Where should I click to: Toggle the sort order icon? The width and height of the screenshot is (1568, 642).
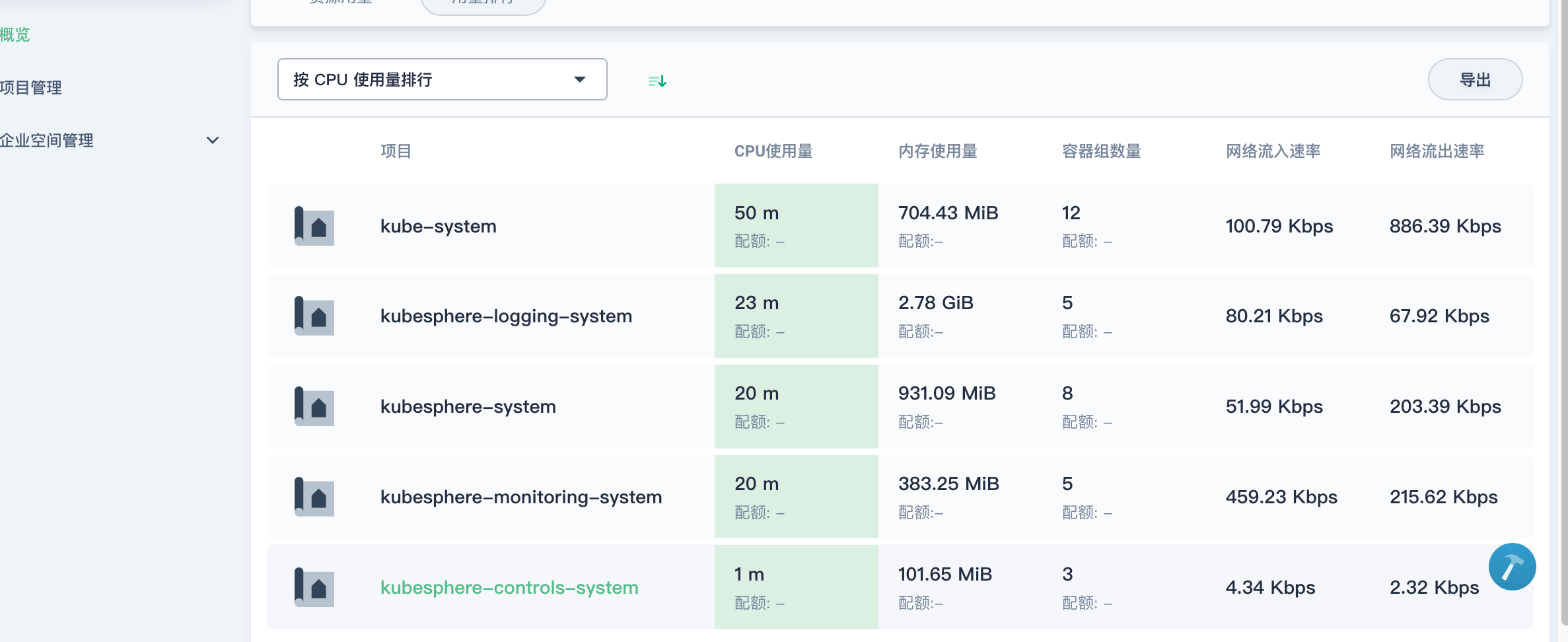(657, 81)
